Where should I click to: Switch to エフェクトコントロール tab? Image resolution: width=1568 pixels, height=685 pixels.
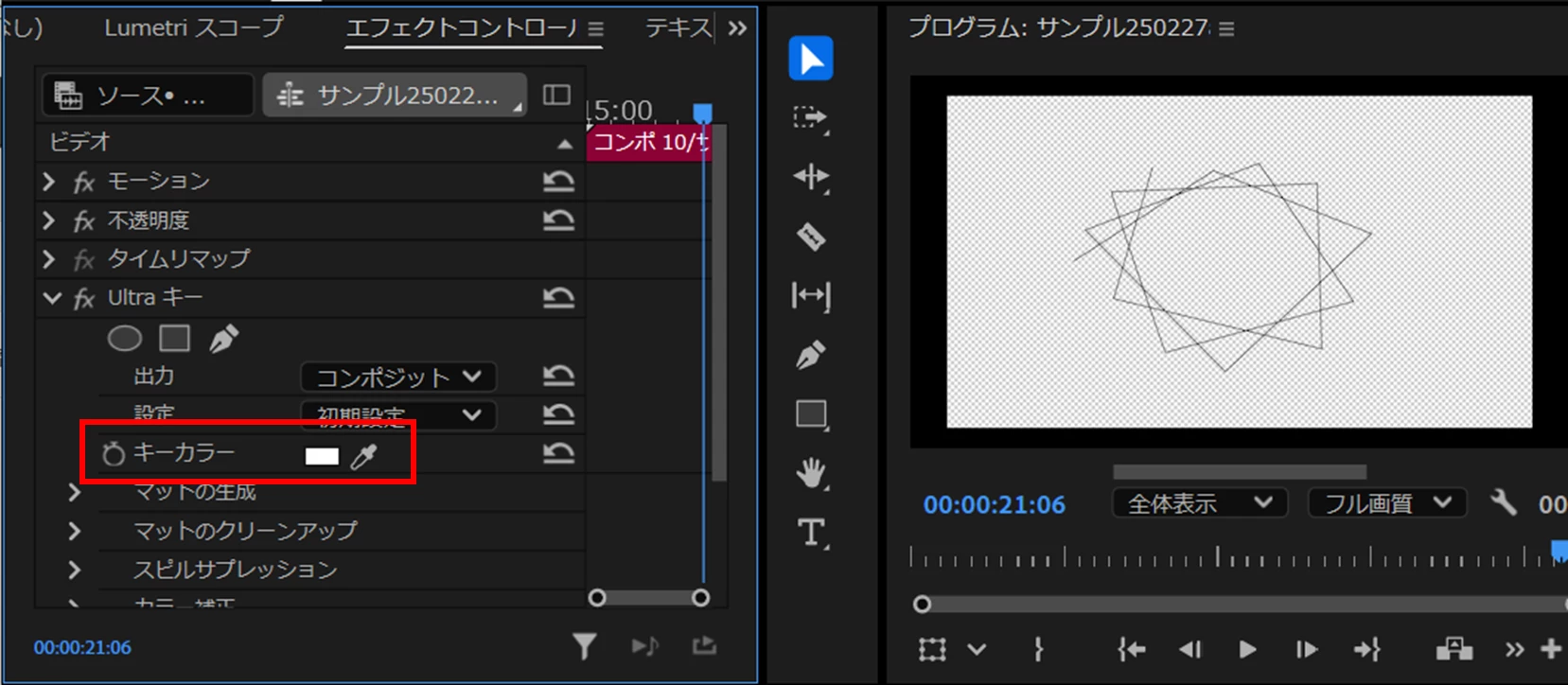[462, 28]
